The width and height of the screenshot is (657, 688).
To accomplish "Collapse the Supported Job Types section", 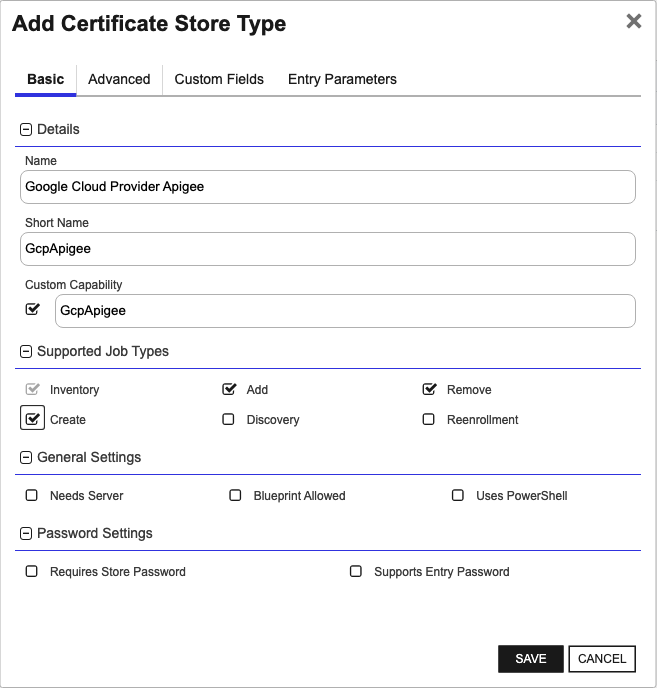I will 26,351.
